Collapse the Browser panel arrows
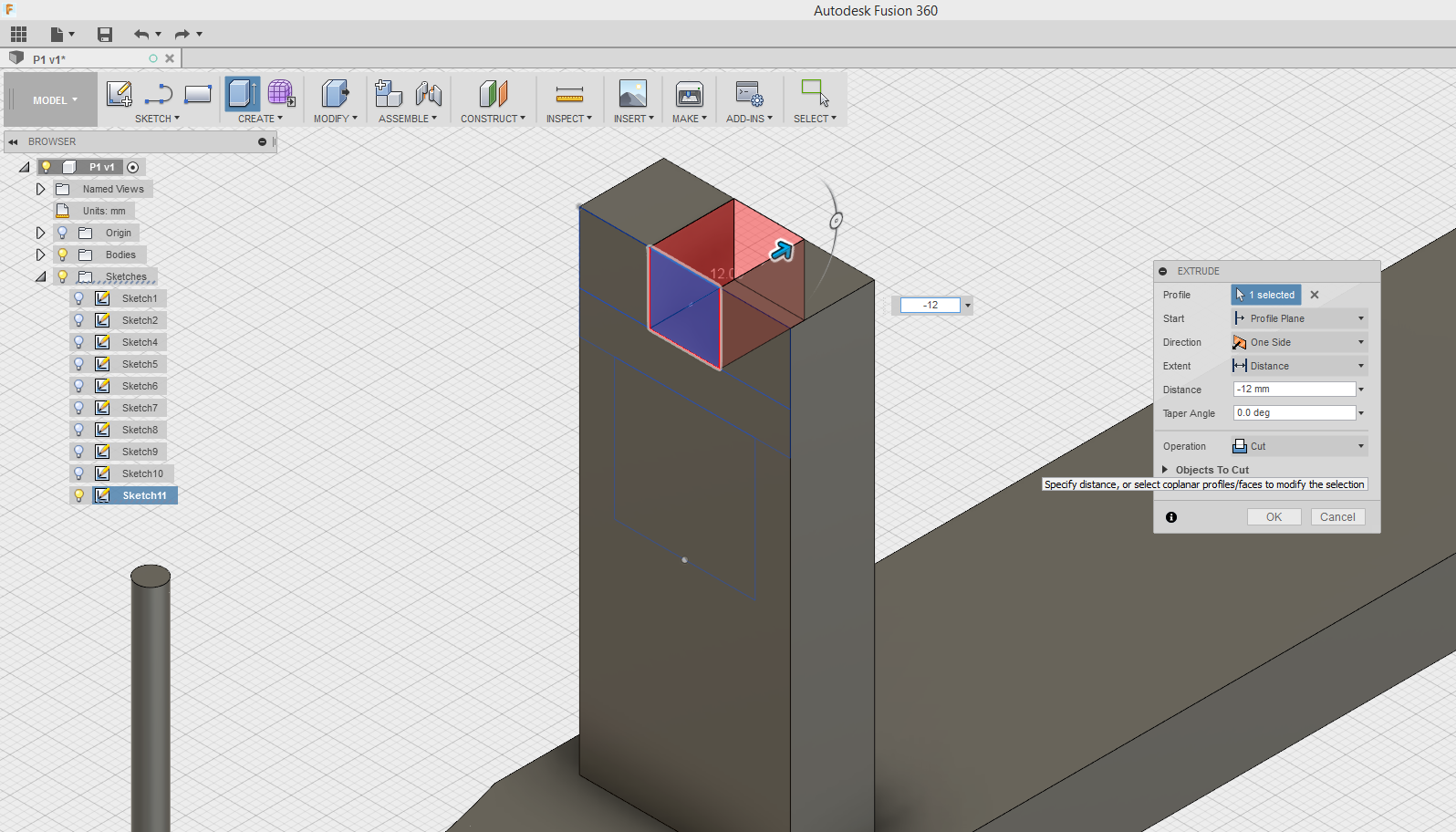Screen dimensions: 1456x832 click(x=13, y=142)
